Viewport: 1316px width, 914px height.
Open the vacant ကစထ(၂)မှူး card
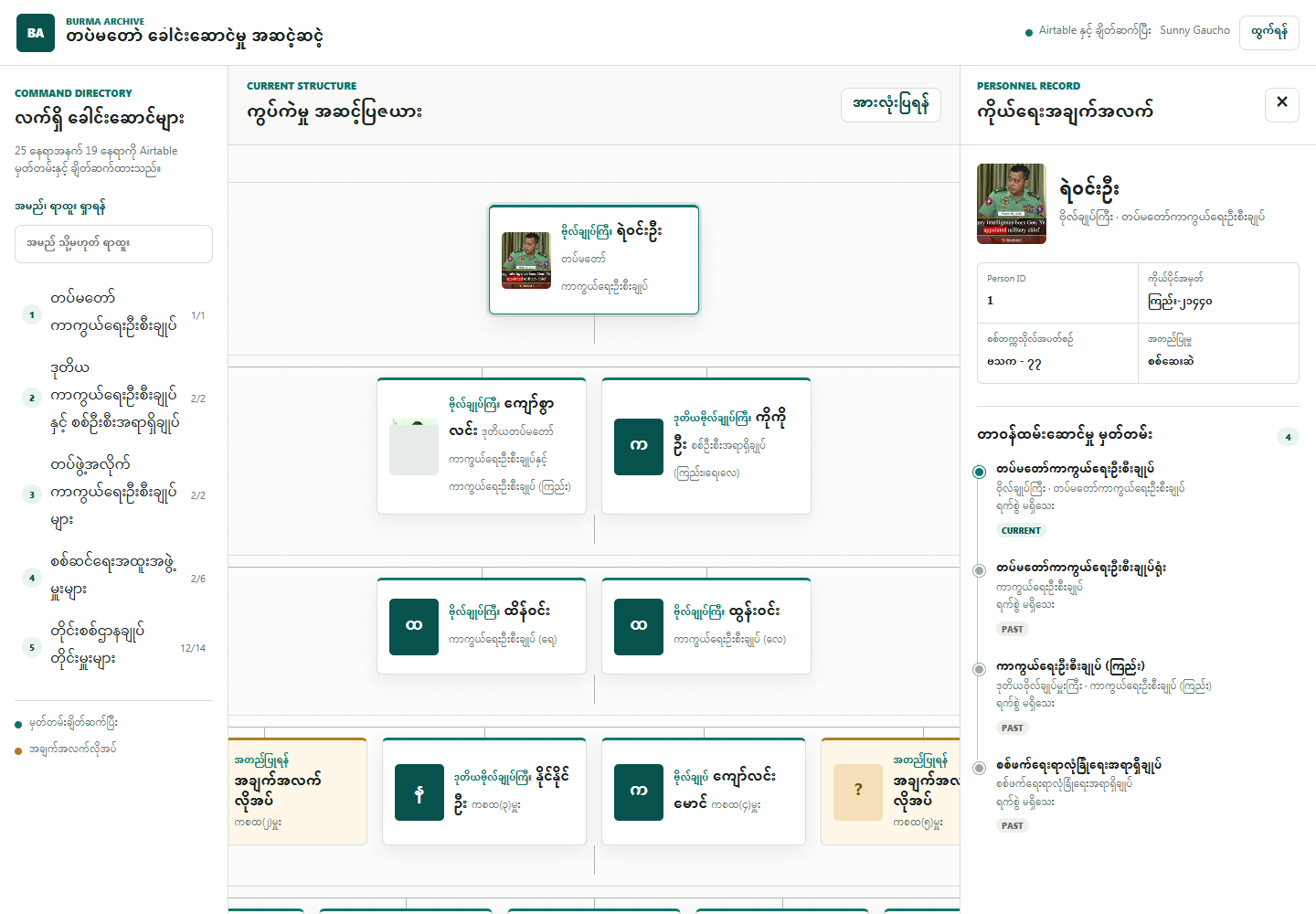click(x=298, y=792)
